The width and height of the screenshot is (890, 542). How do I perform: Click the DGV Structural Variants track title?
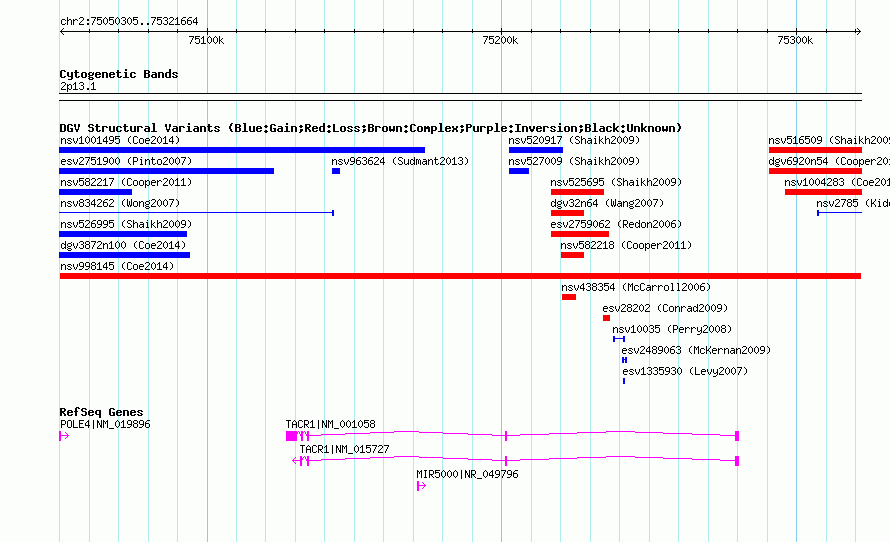370,128
